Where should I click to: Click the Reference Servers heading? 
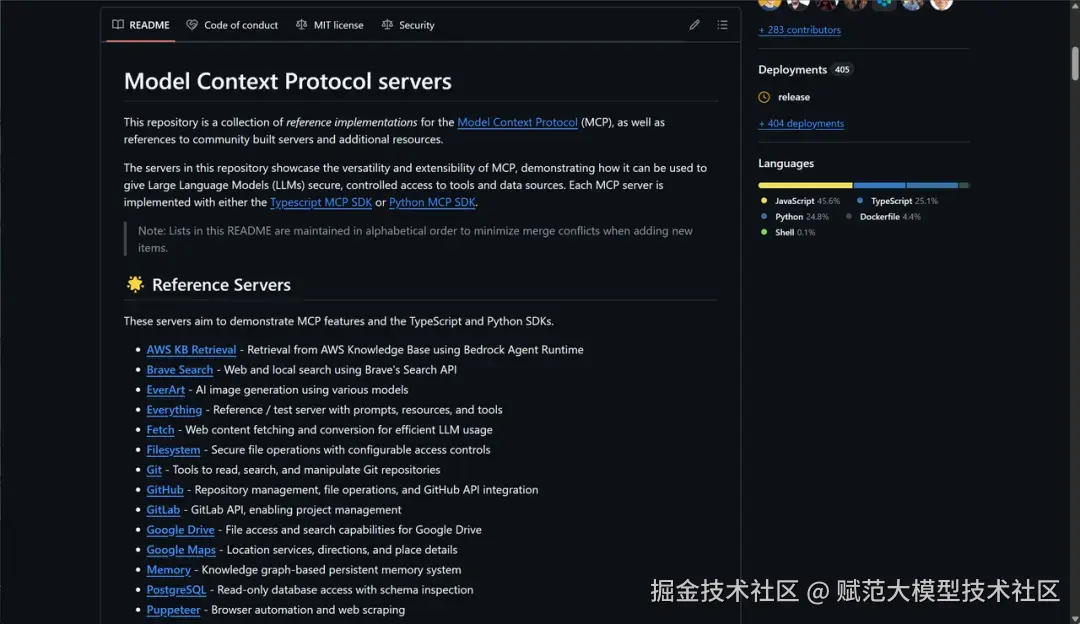click(221, 284)
